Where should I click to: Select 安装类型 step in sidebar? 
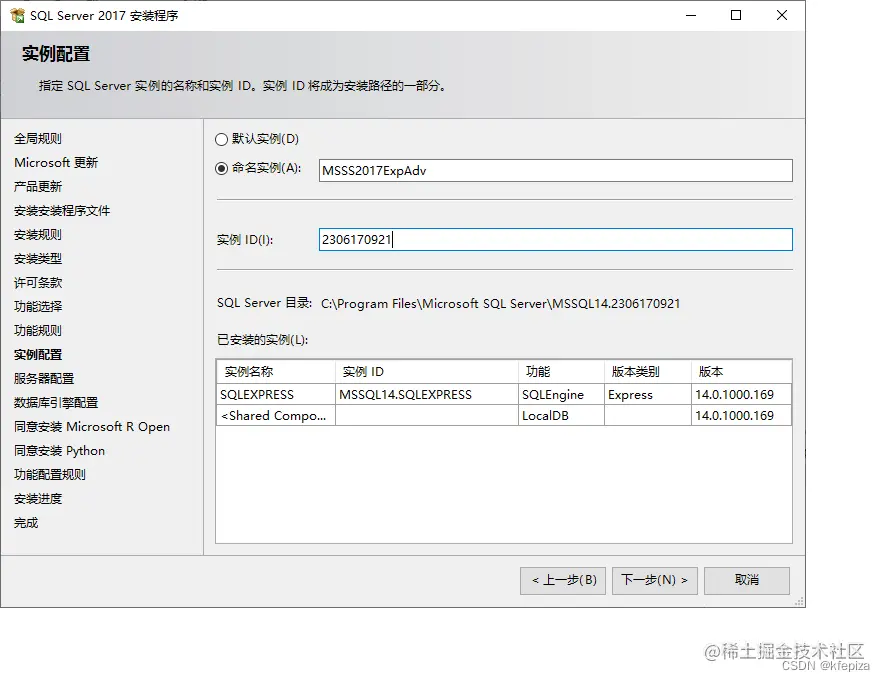pyautogui.click(x=38, y=259)
